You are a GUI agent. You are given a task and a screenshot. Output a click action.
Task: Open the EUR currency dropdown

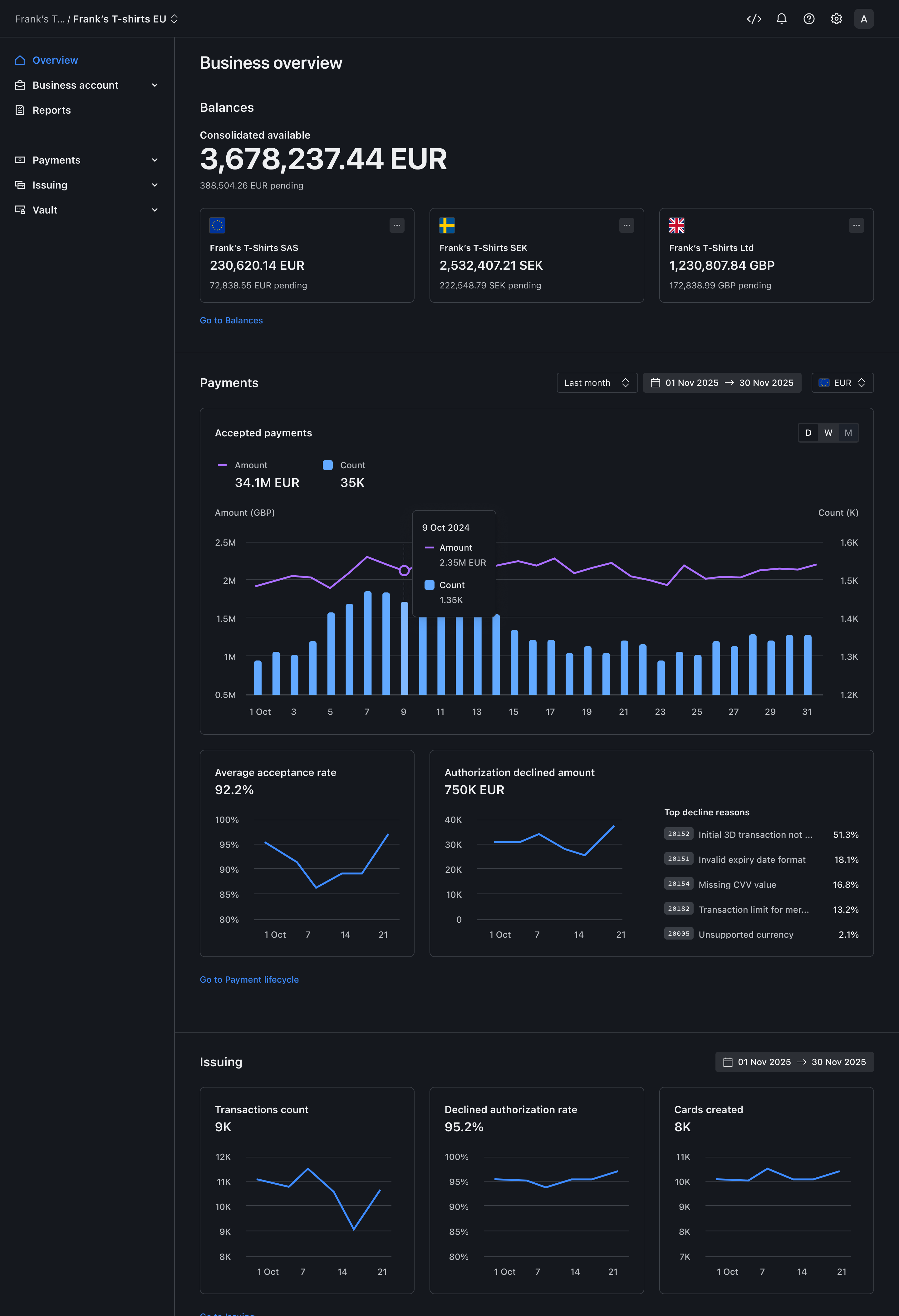(843, 383)
